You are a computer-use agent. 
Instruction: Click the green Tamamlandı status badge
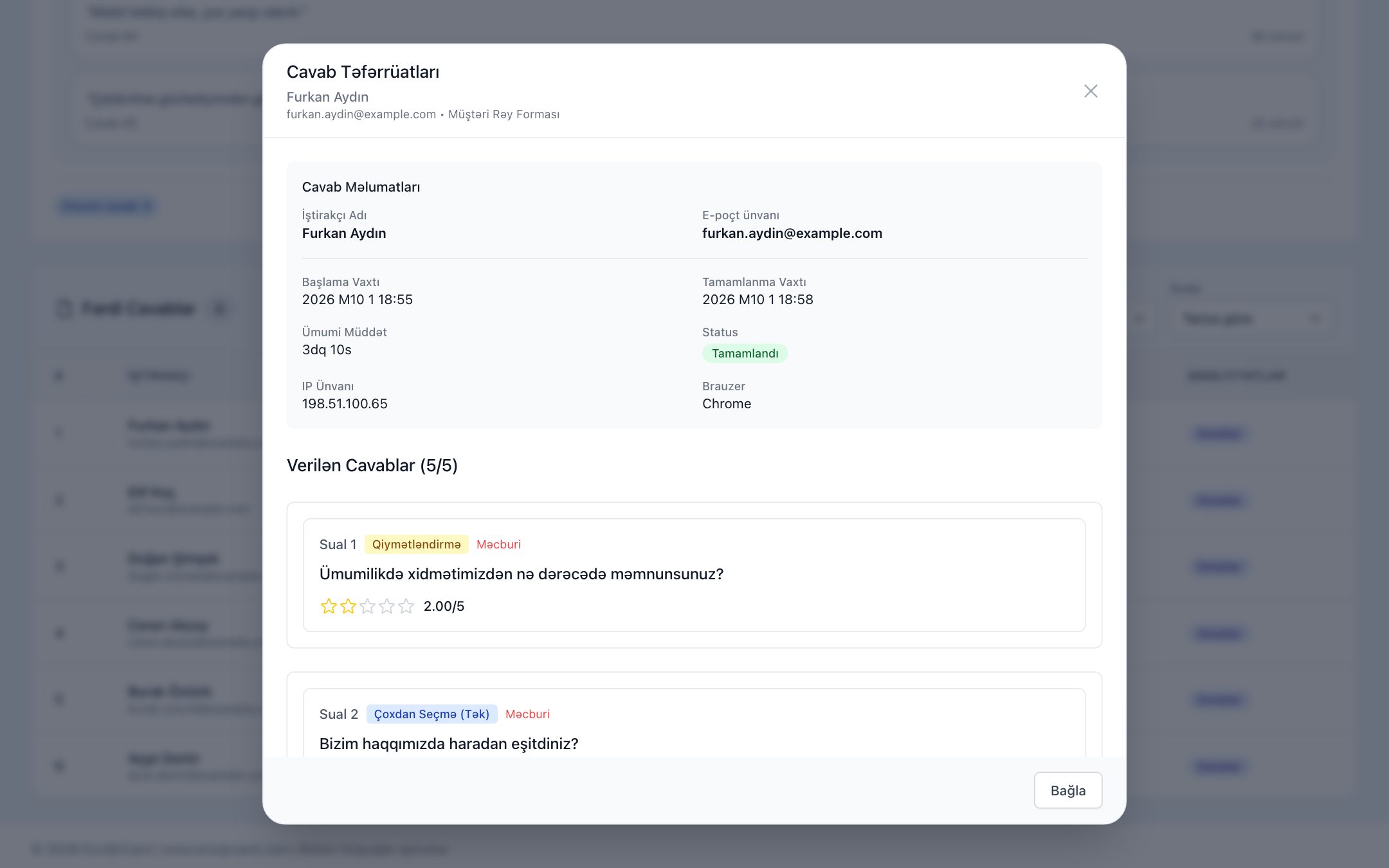pos(745,354)
